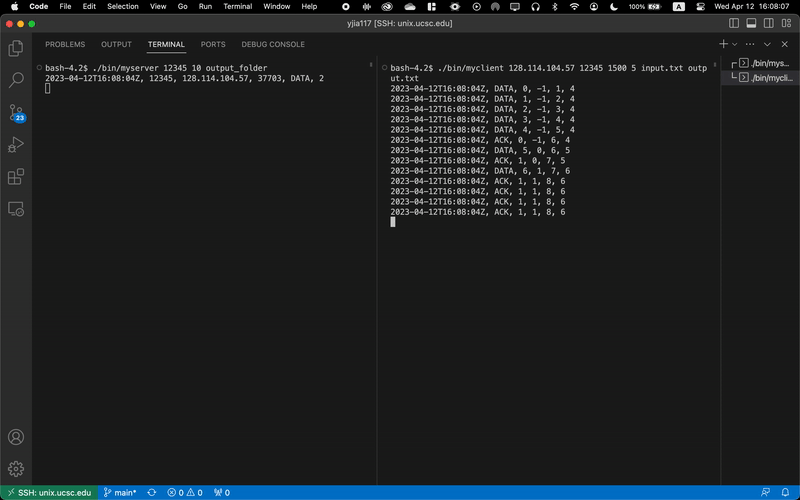Open the File menu
The image size is (800, 500).
[x=65, y=7]
